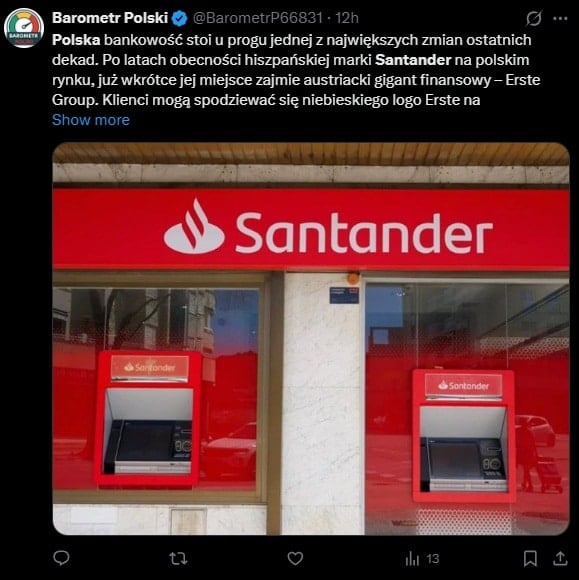
Task: Open the Barometr Polski display name
Action: pos(110,18)
